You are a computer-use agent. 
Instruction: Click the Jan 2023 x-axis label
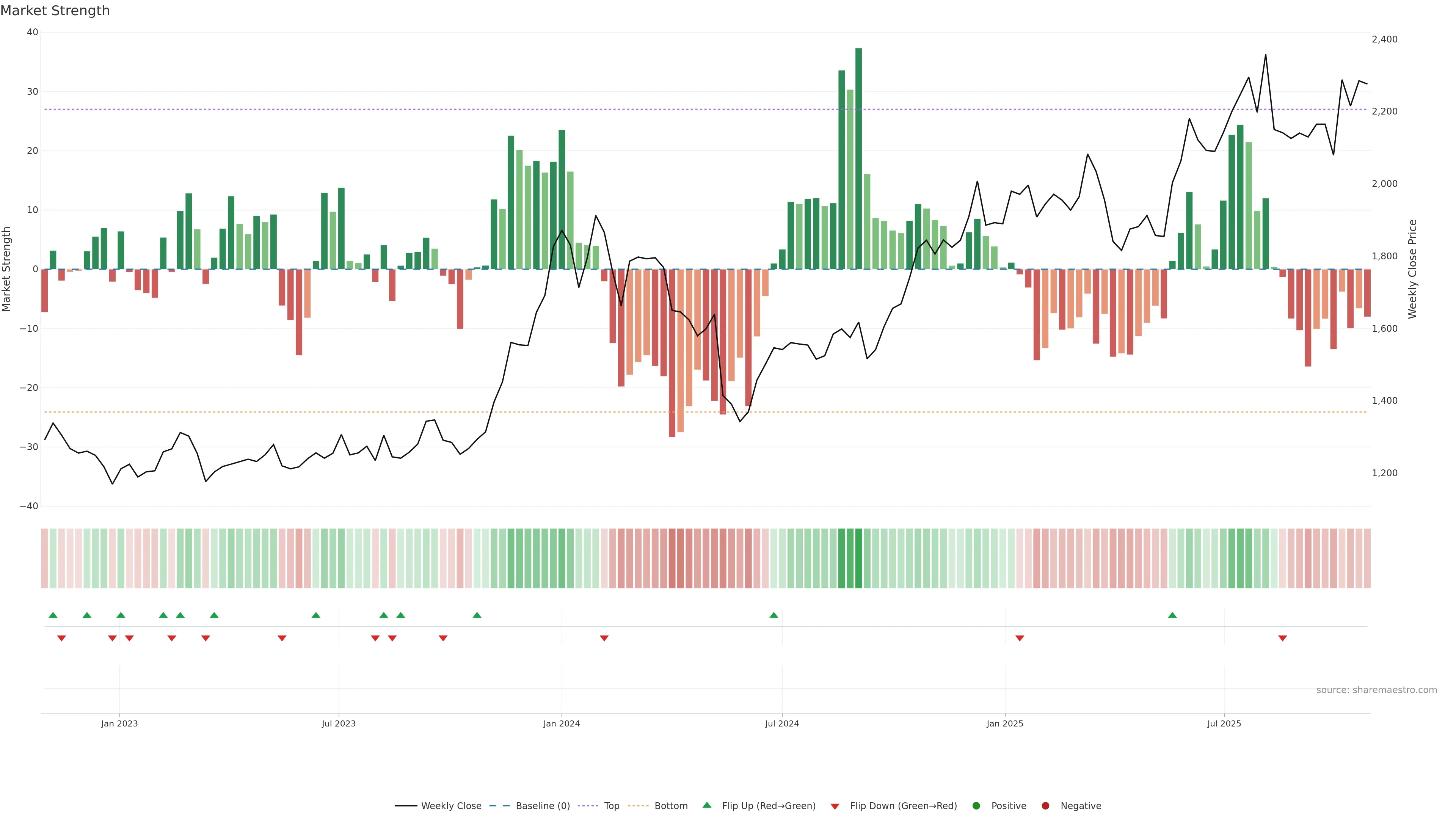(119, 723)
